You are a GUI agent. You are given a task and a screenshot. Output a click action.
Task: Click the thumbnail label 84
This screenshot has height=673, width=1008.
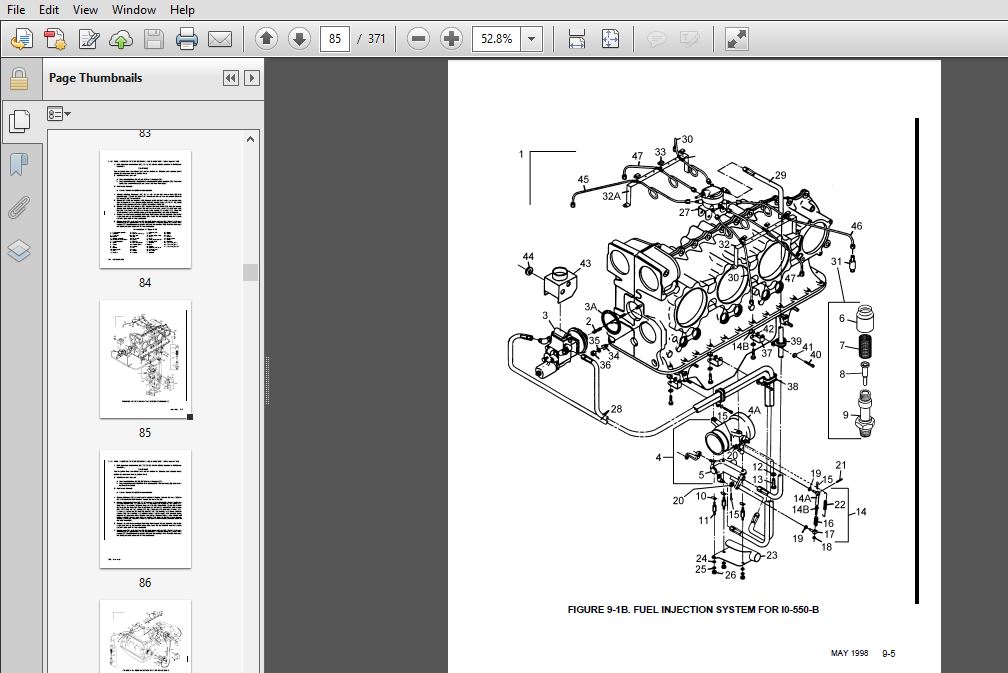[145, 283]
